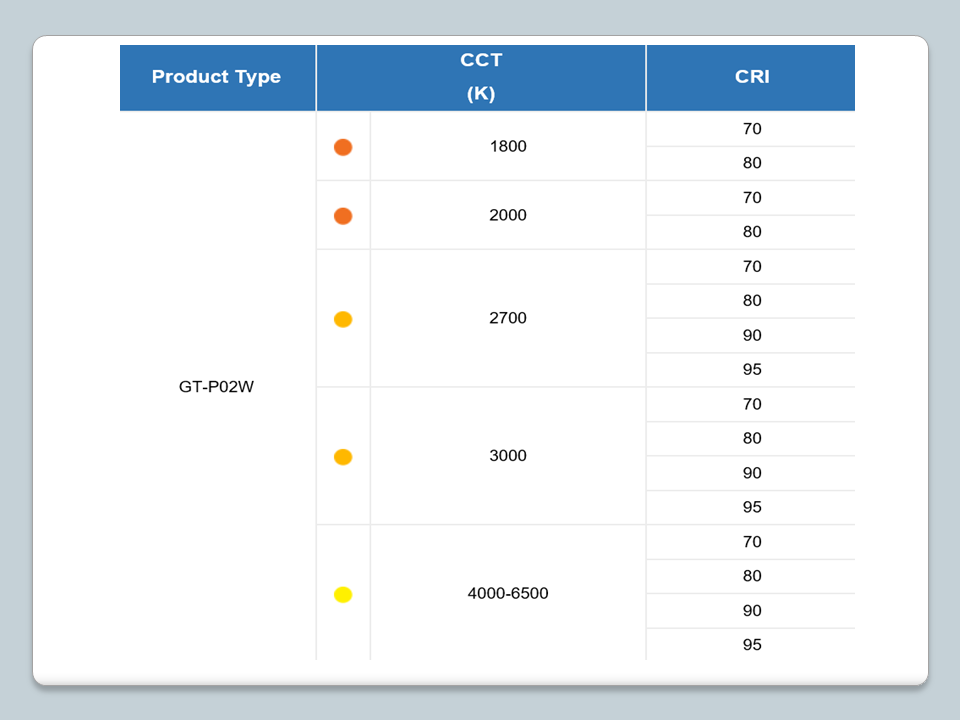The height and width of the screenshot is (720, 960).
Task: Click the 3000 CCT value cell
Action: pyautogui.click(x=508, y=456)
